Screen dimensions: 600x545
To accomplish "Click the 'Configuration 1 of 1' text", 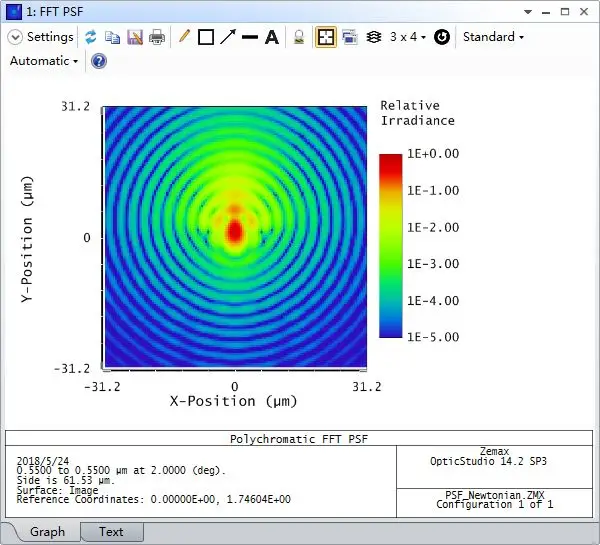I will point(494,504).
